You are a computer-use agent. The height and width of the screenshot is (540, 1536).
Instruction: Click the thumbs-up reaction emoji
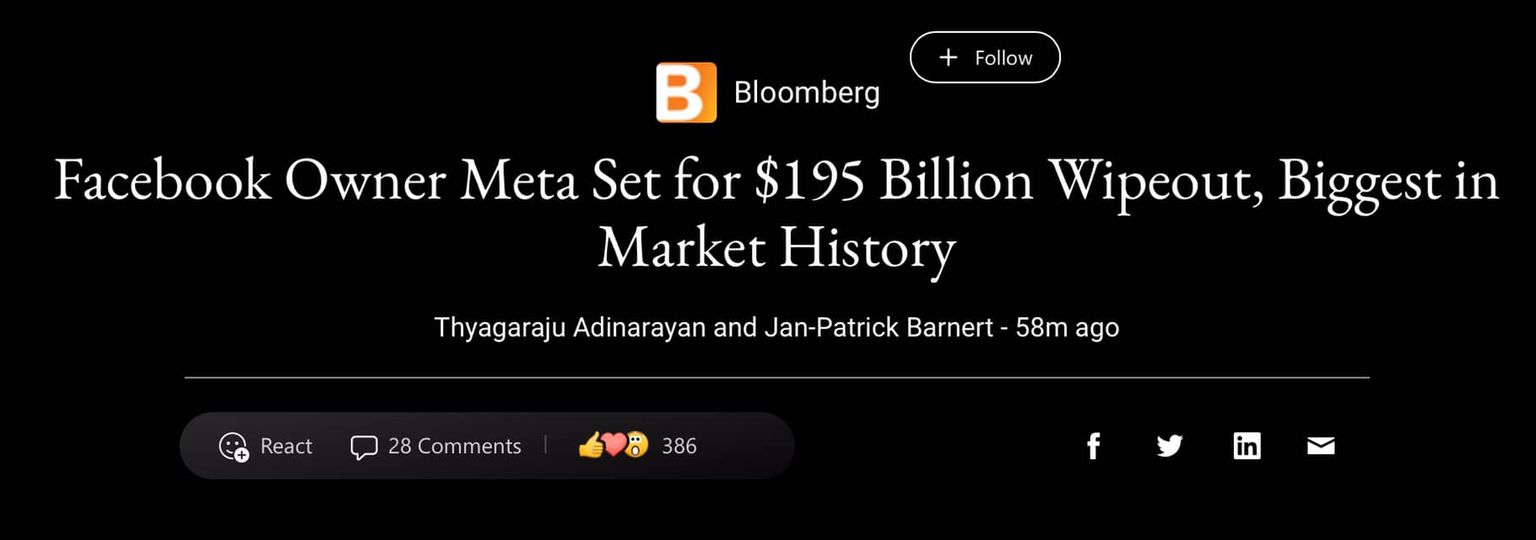point(590,445)
